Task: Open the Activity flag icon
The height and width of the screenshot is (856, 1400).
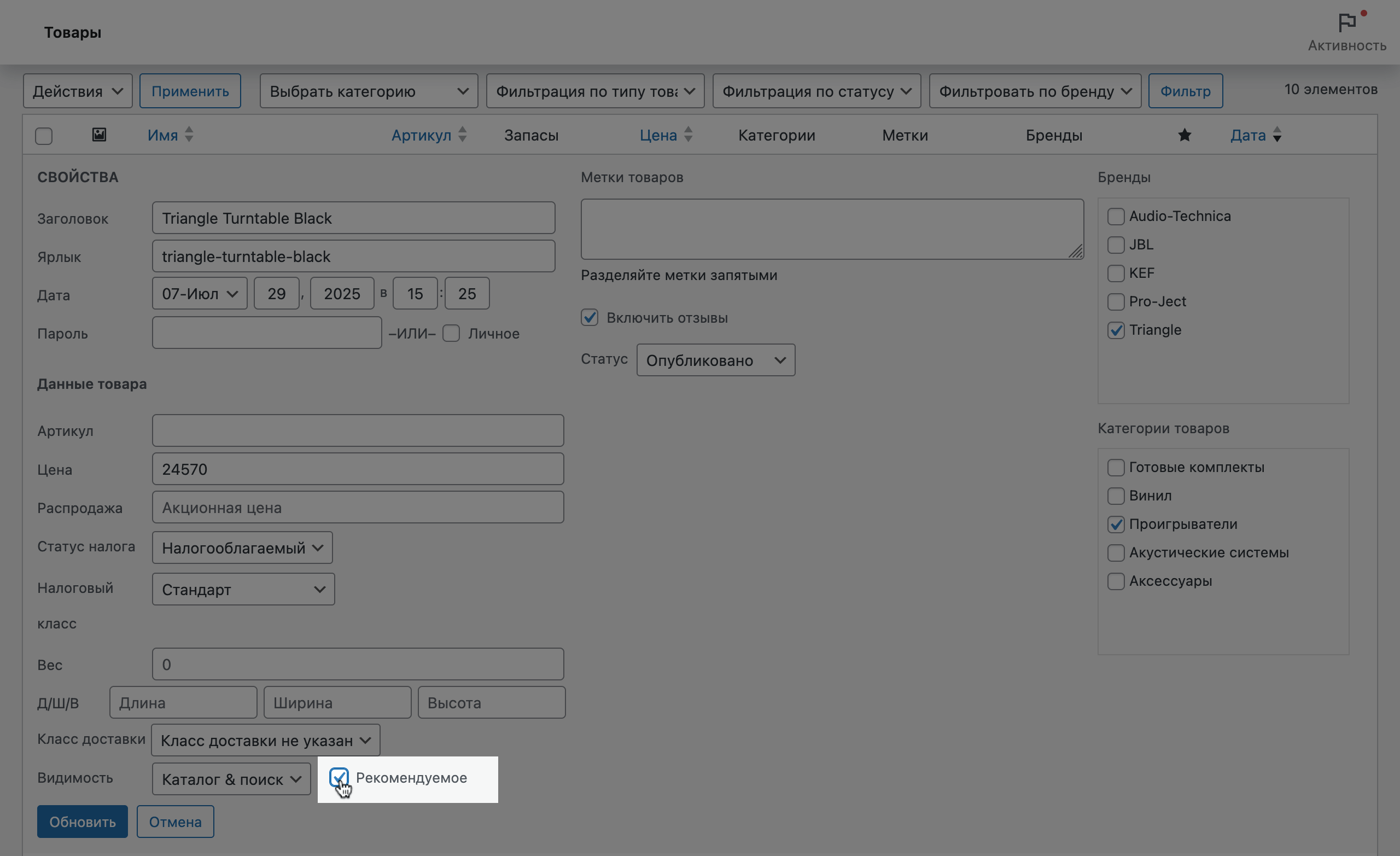Action: 1346,23
